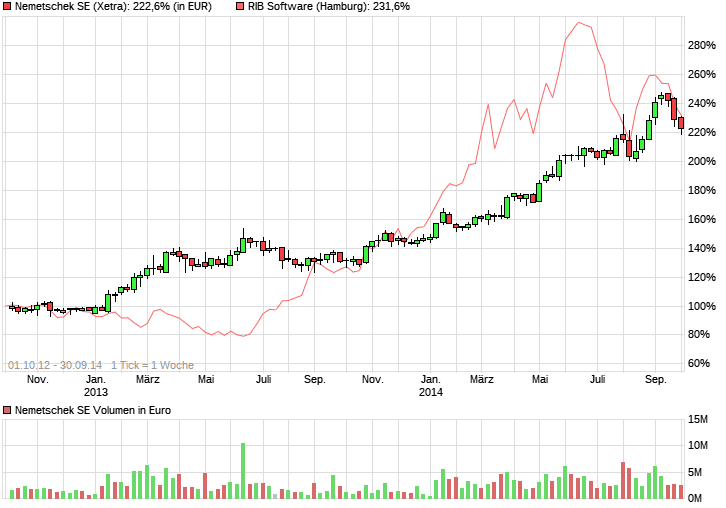The width and height of the screenshot is (726, 508).
Task: Click the last 'Sep.' x-axis label
Action: (656, 380)
